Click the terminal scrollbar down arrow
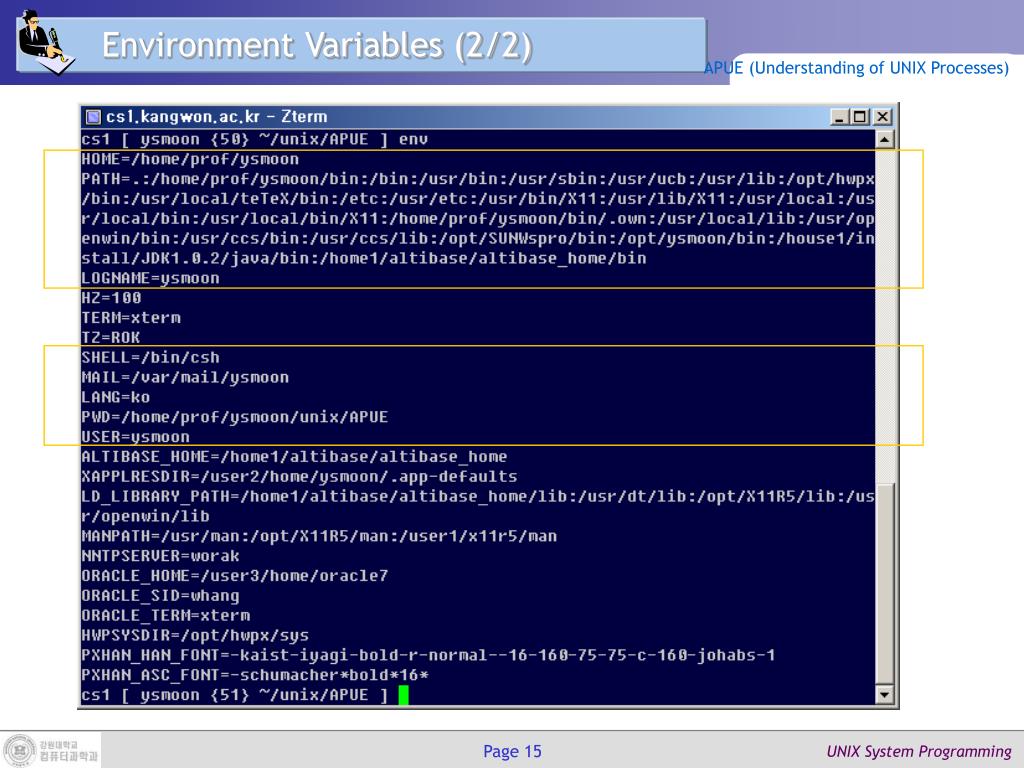Image resolution: width=1024 pixels, height=768 pixels. [884, 694]
